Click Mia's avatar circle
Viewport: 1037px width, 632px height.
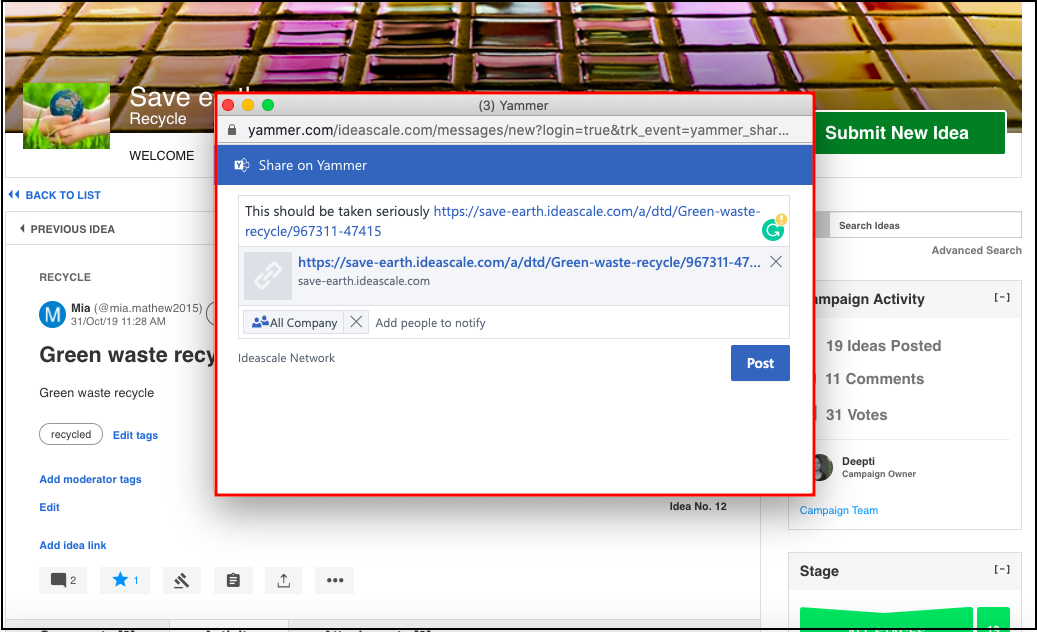tap(52, 315)
